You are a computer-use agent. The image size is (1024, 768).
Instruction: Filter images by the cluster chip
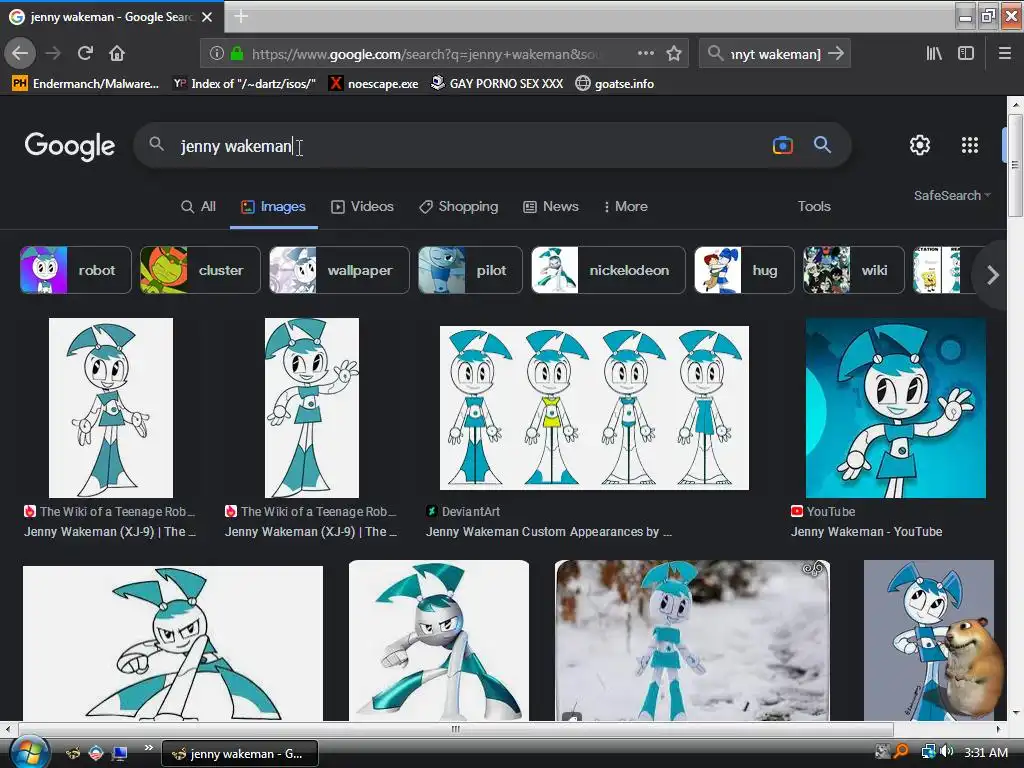pyautogui.click(x=200, y=270)
